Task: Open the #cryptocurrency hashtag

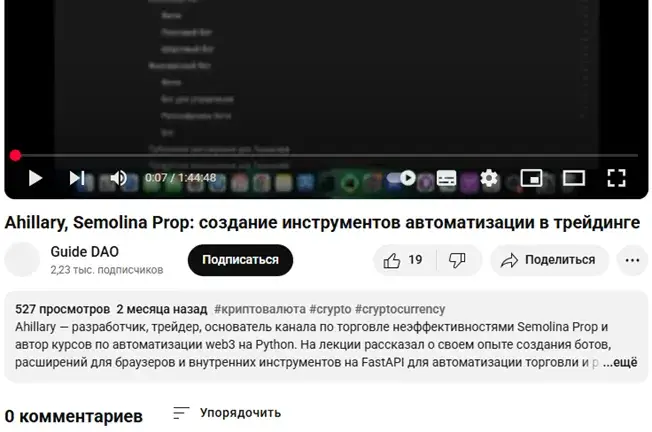Action: (400, 309)
